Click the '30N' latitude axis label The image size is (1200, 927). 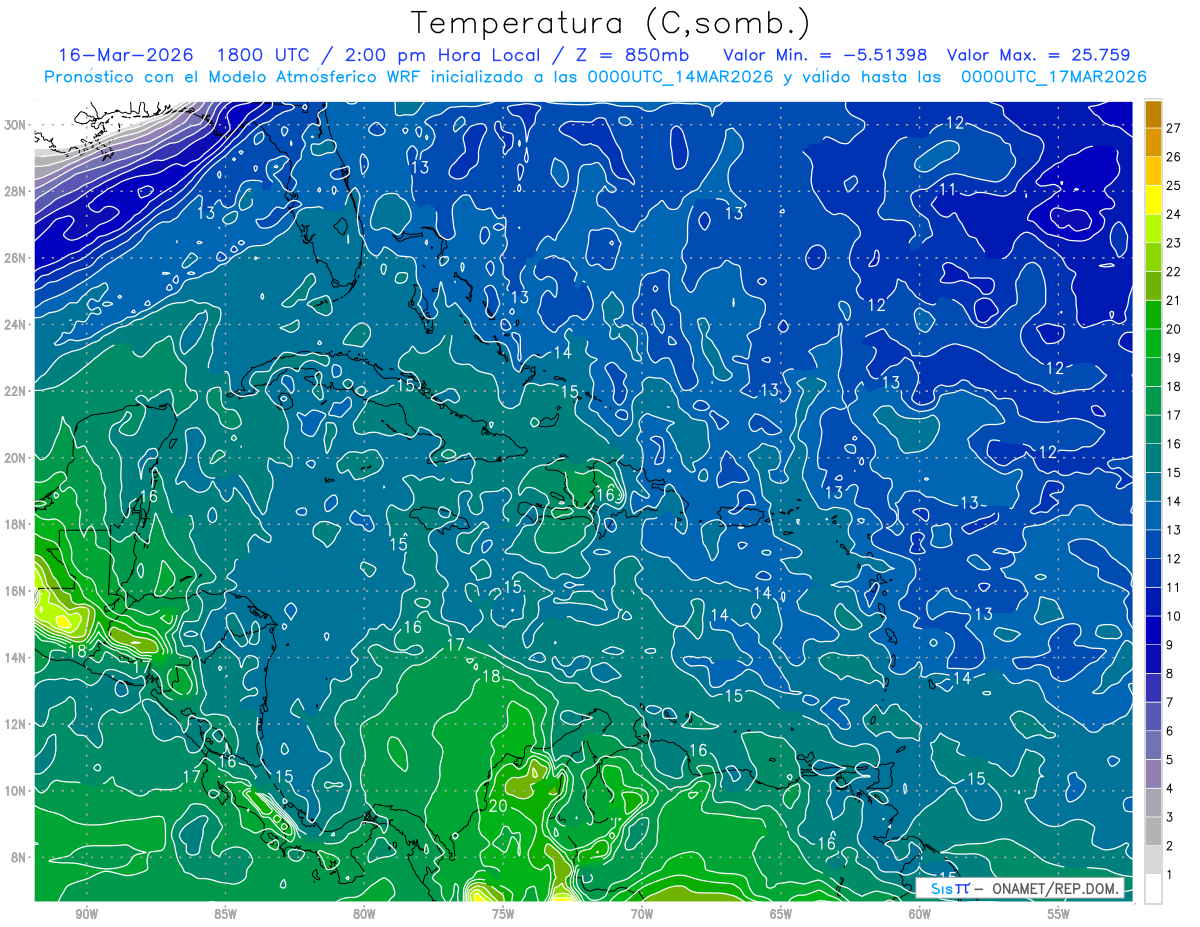click(x=16, y=124)
